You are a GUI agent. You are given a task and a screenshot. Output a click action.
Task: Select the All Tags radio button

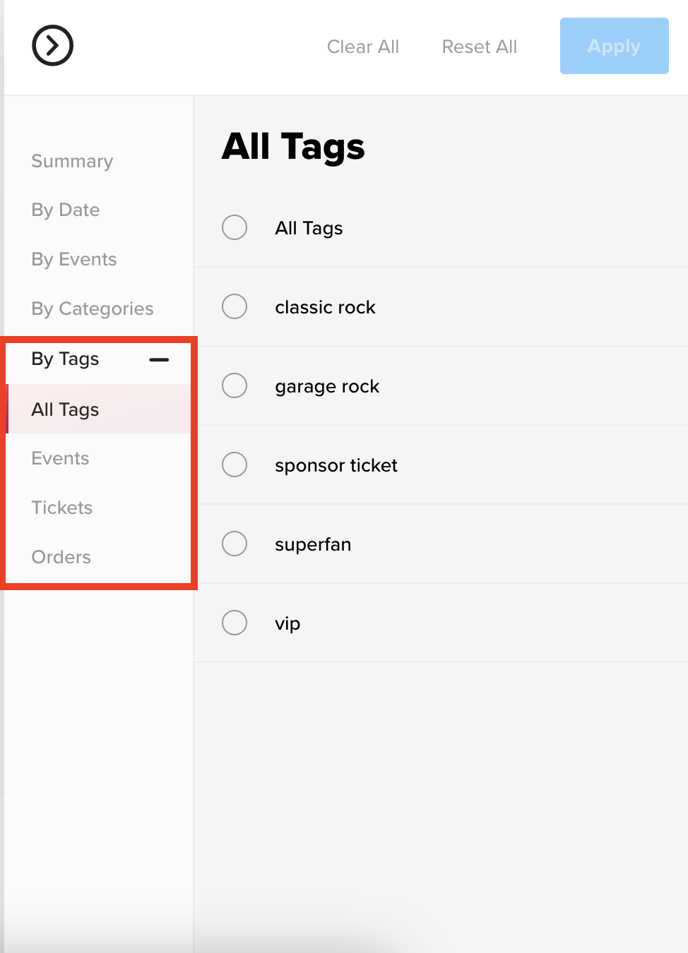pyautogui.click(x=234, y=228)
